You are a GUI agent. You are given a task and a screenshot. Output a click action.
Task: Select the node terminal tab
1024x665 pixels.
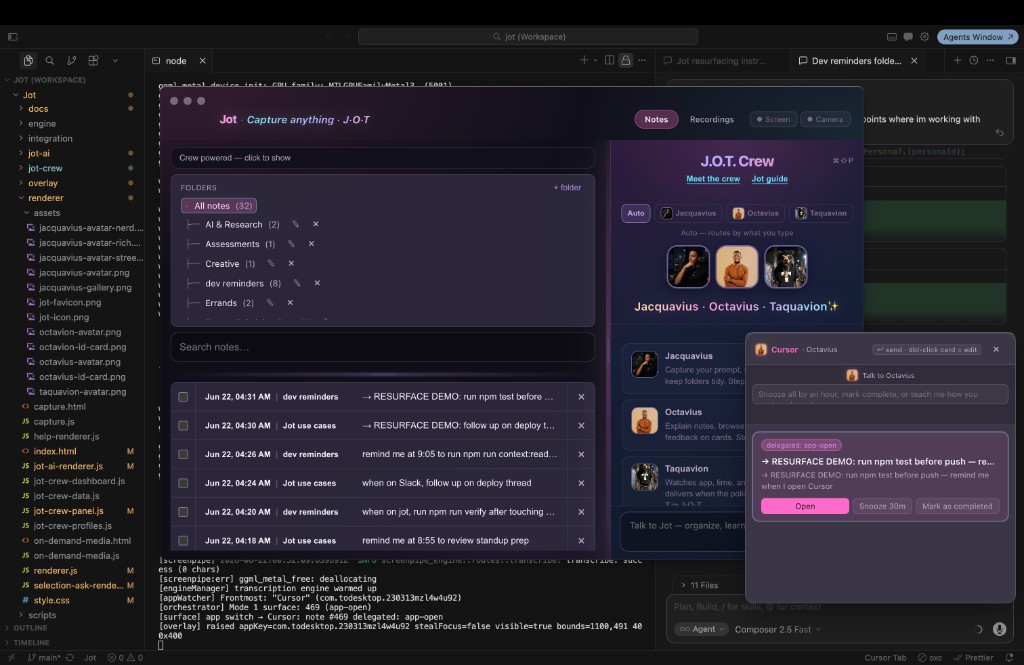click(176, 60)
